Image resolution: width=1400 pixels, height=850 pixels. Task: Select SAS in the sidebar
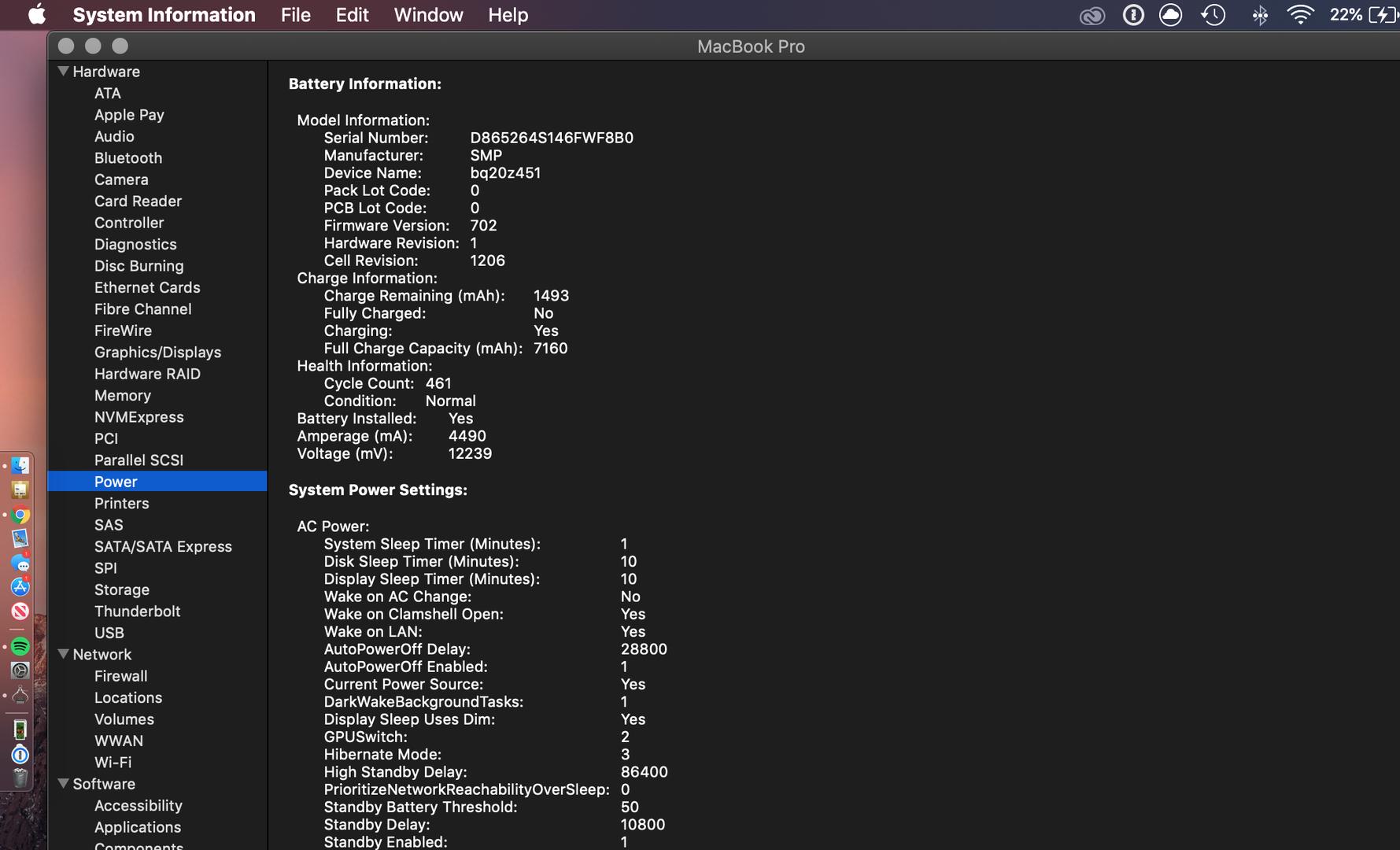(x=109, y=525)
